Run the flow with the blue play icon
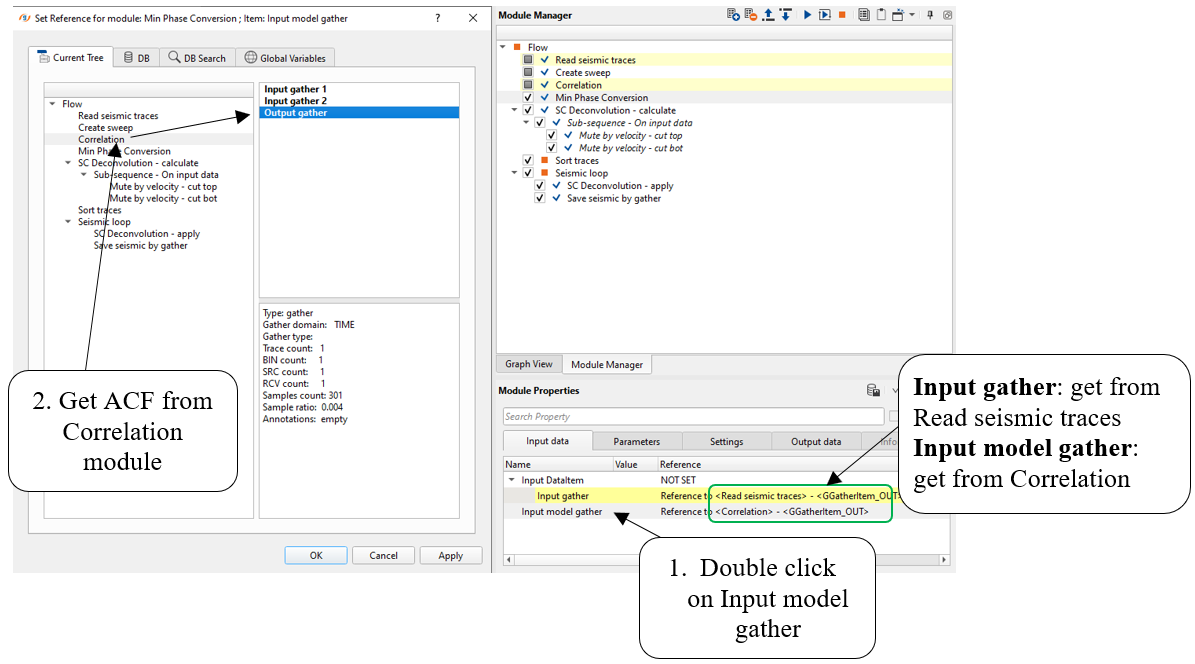The width and height of the screenshot is (1195, 664). [x=807, y=15]
